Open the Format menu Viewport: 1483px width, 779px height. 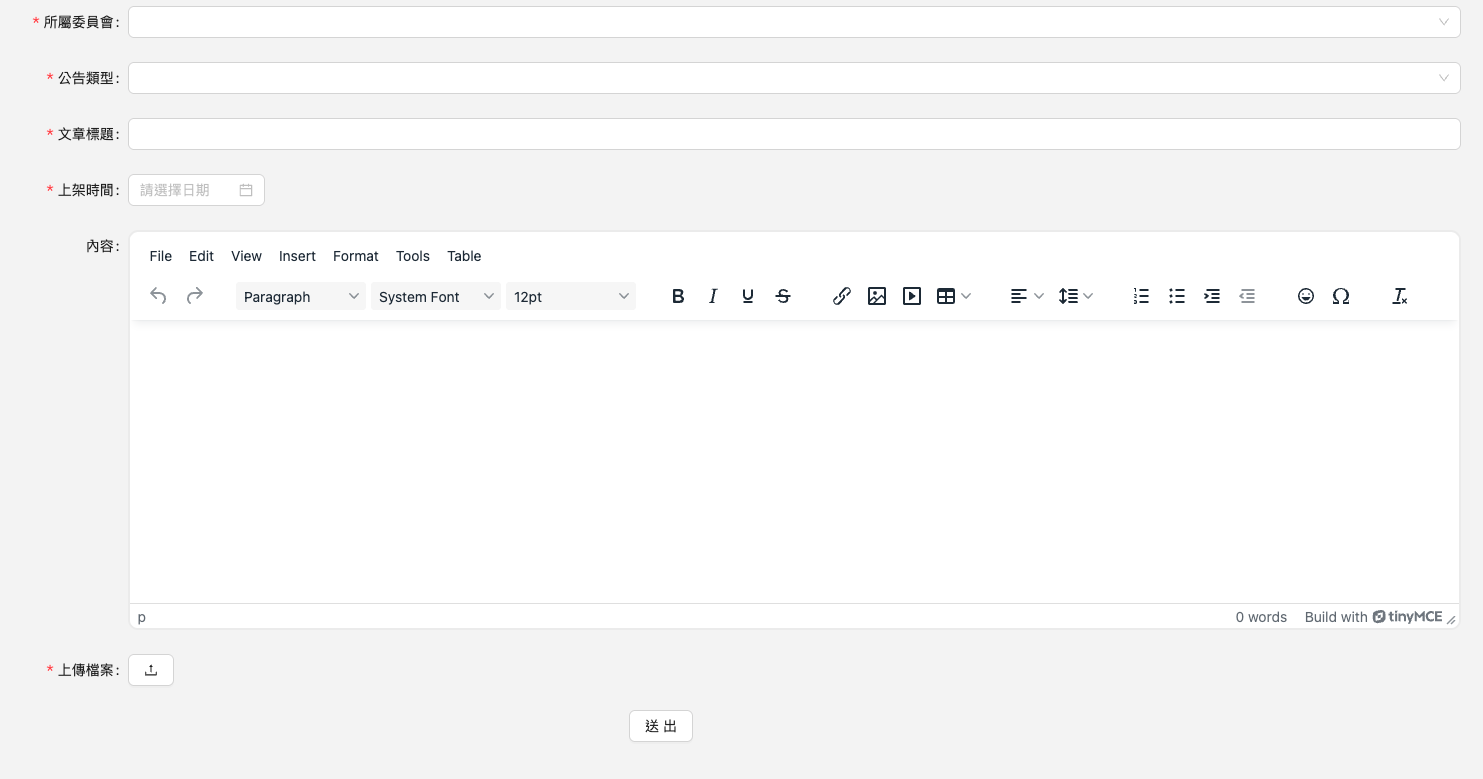coord(355,256)
